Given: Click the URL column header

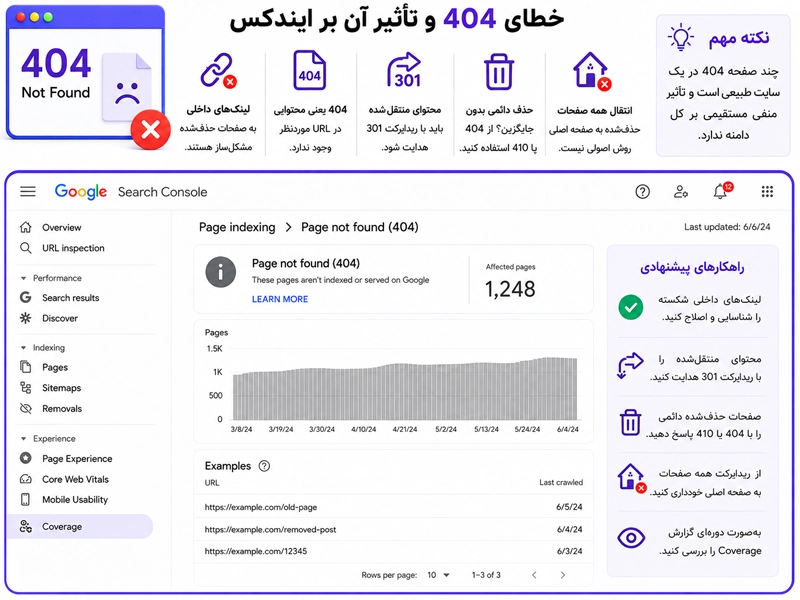Looking at the screenshot, I should coord(212,483).
